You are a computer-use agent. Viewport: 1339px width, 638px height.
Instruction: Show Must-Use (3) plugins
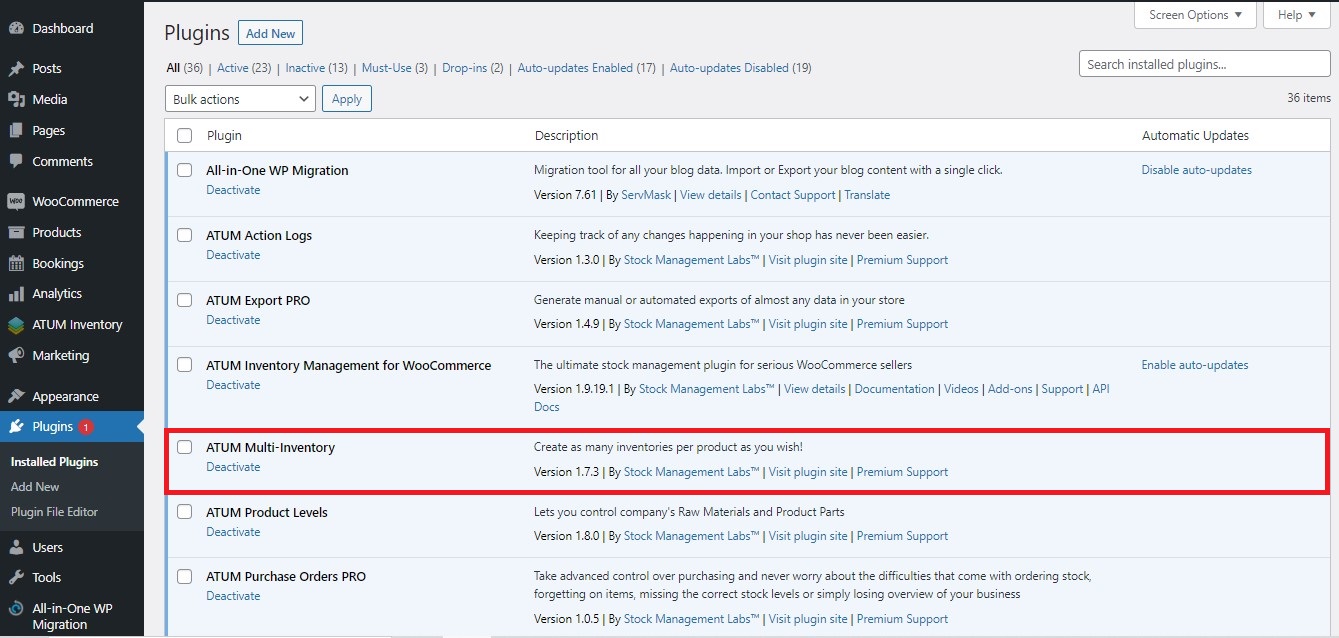(x=395, y=68)
